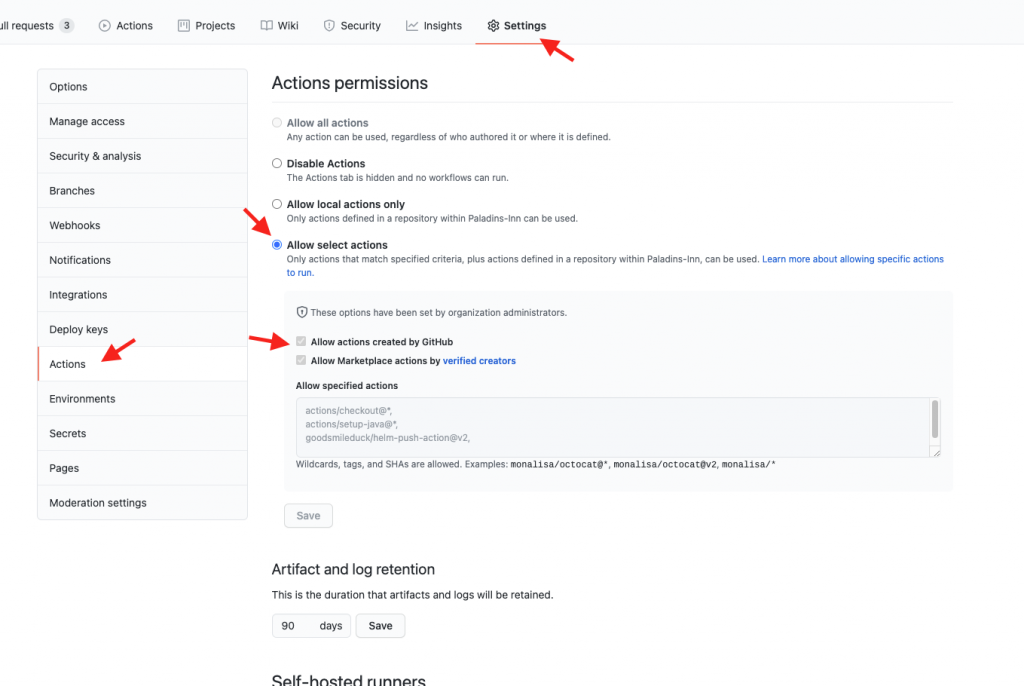Click the 'Self-hosted runners' heading
The height and width of the screenshot is (686, 1024).
coord(349,679)
